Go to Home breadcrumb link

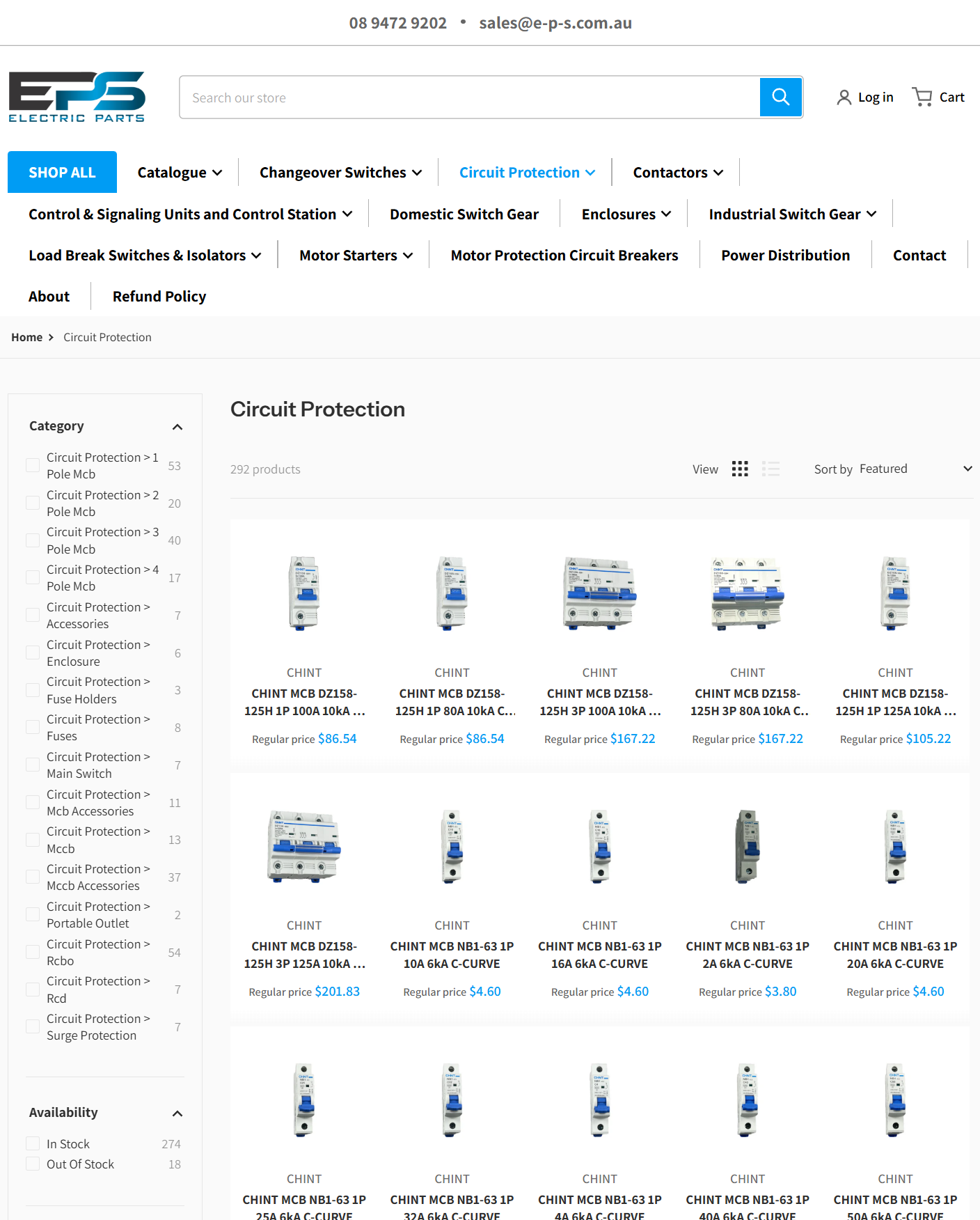coord(26,337)
